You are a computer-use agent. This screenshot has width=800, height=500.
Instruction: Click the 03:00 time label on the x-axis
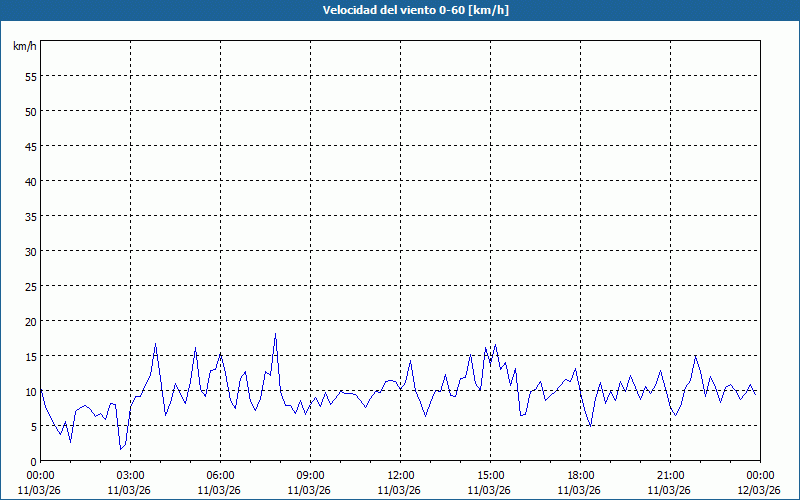pyautogui.click(x=130, y=475)
